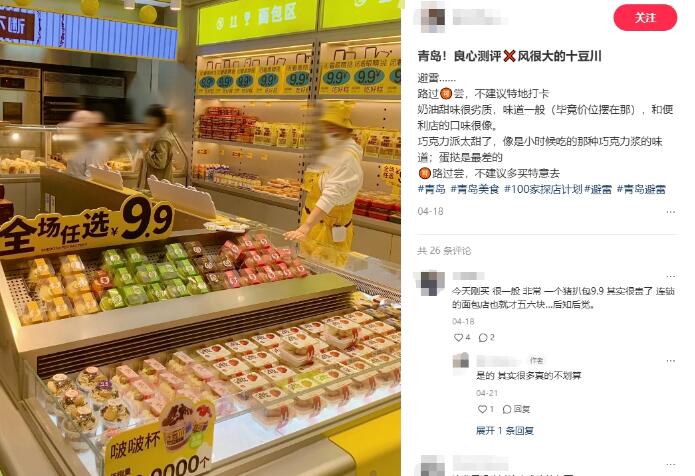Open the third comment's three-dot menu
The width and height of the screenshot is (695, 476).
[x=671, y=464]
